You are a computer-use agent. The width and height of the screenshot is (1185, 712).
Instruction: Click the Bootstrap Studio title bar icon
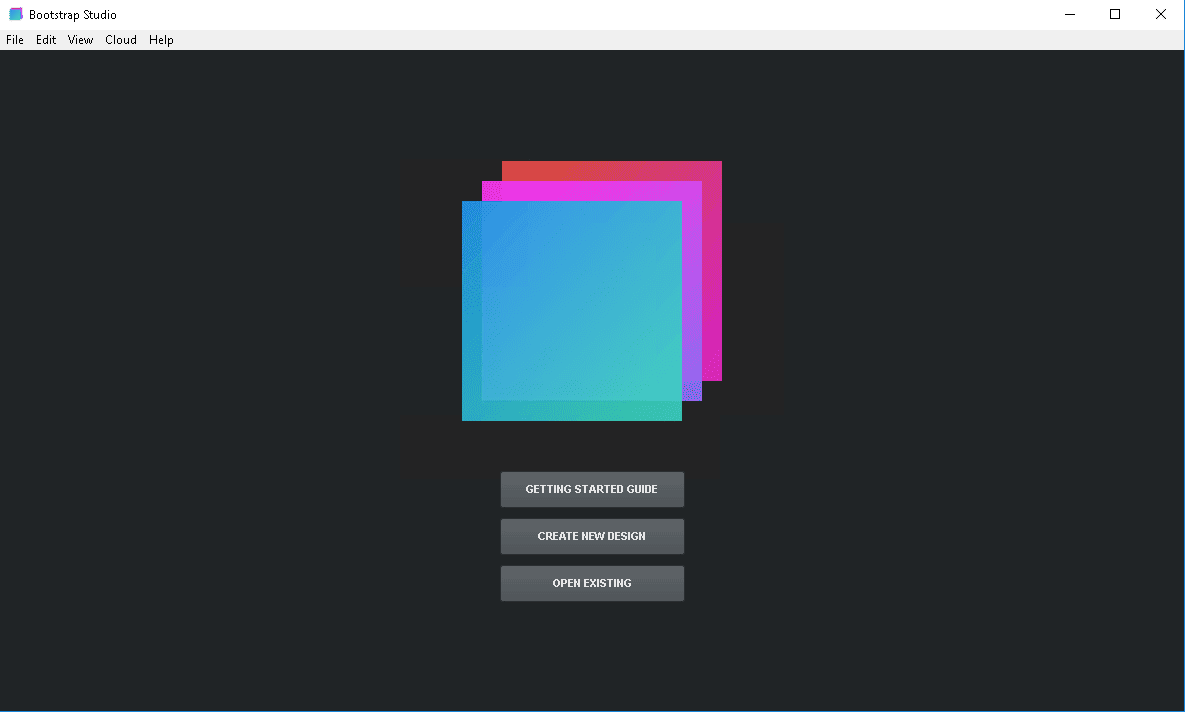(x=16, y=14)
